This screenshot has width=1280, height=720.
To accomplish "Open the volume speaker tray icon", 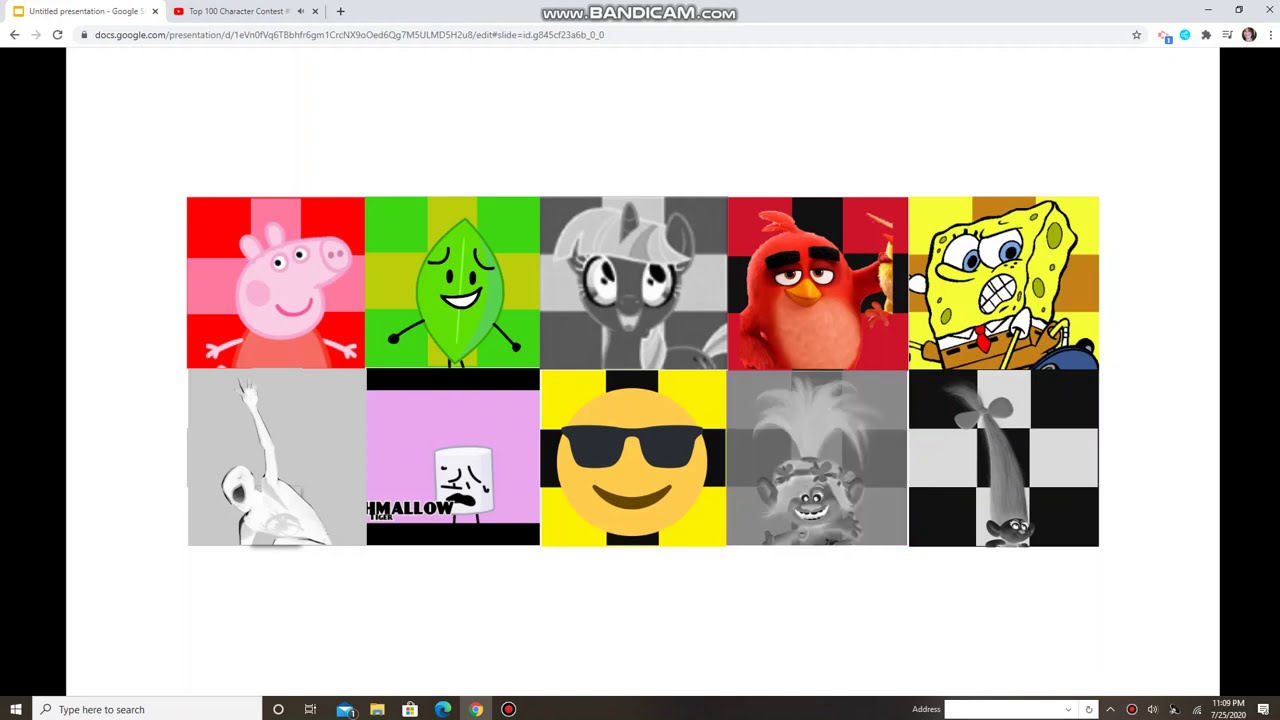I will [x=1152, y=709].
